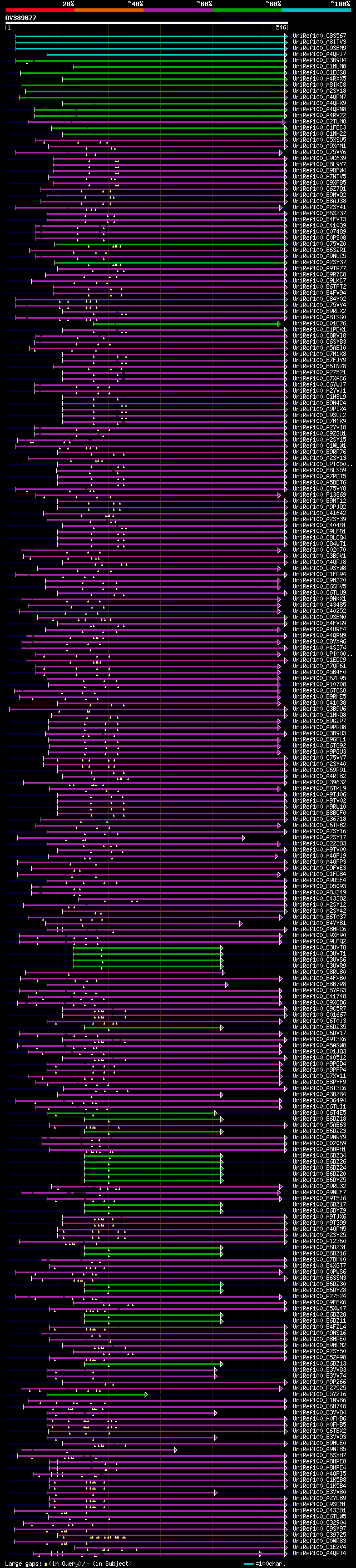Click the UniRef100_Q07489 label

319,231
